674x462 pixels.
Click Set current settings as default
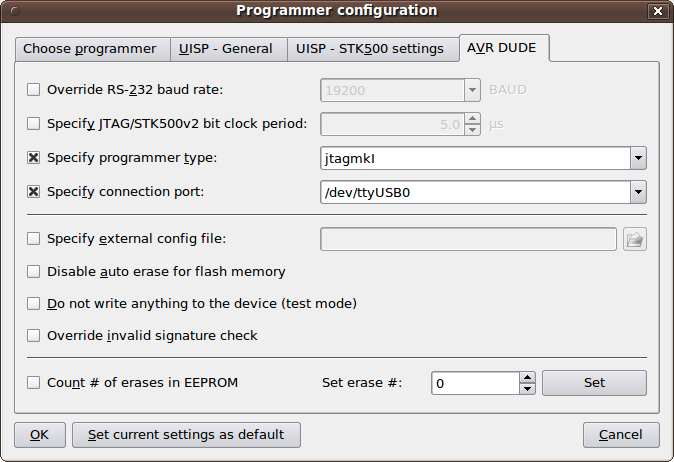186,435
